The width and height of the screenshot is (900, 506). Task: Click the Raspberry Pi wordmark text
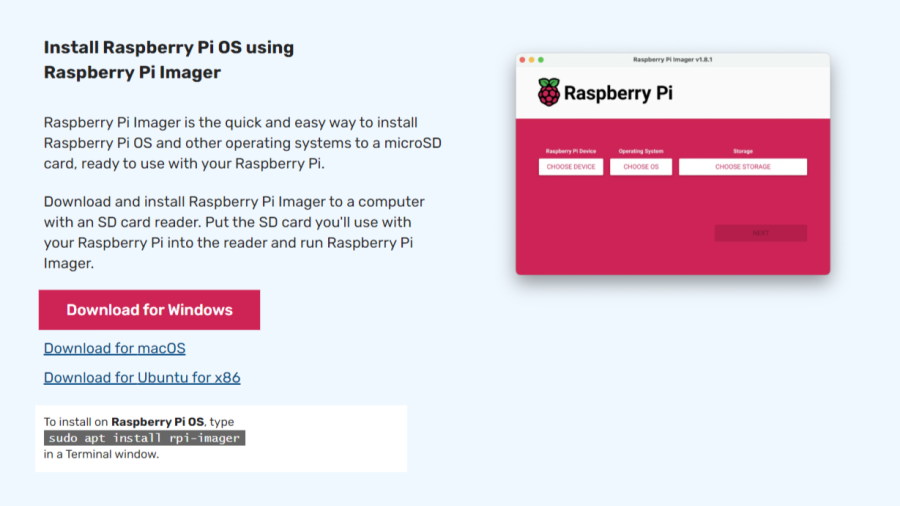pyautogui.click(x=618, y=93)
